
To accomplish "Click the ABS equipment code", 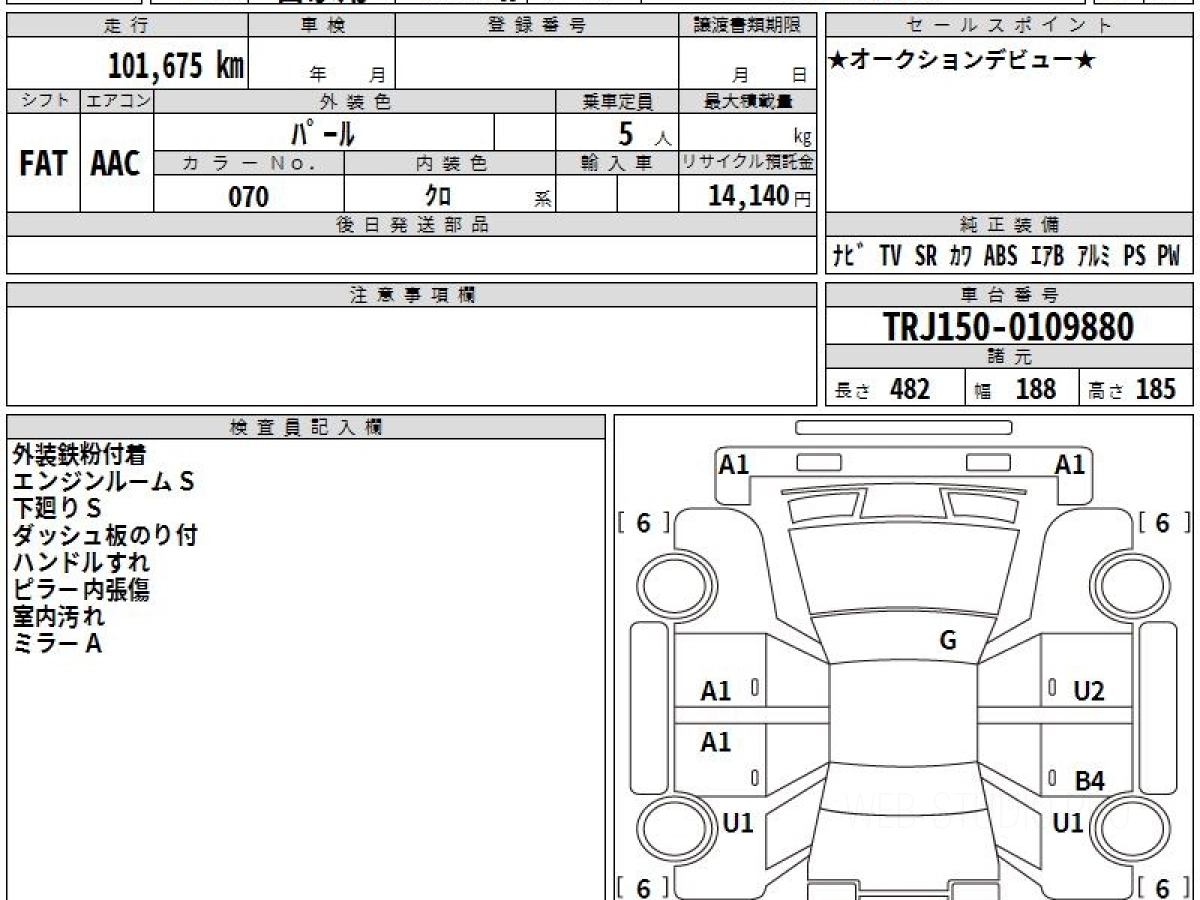I will pyautogui.click(x=1000, y=256).
